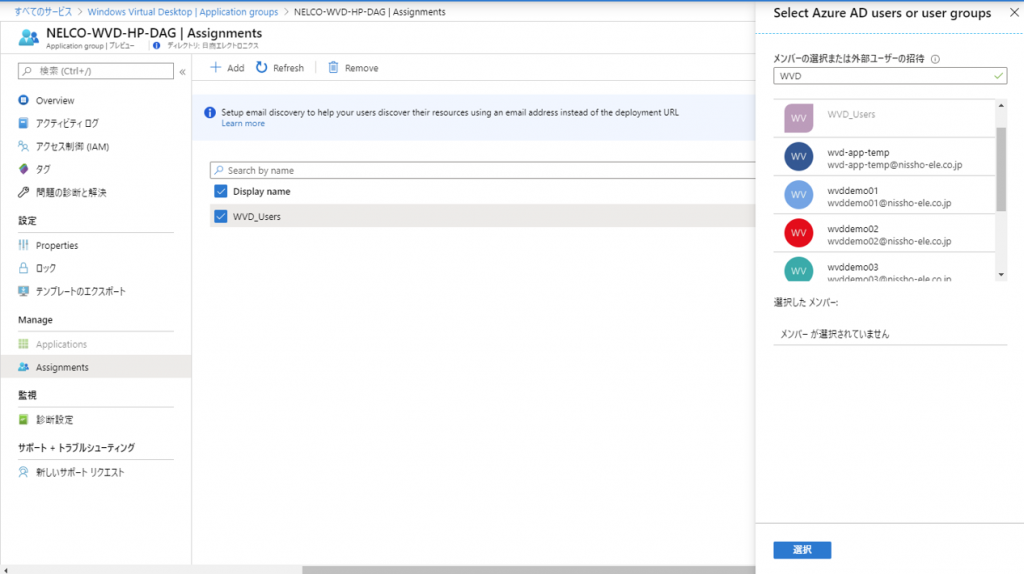
Task: Open 診断設定 under 監視
Action: click(54, 420)
